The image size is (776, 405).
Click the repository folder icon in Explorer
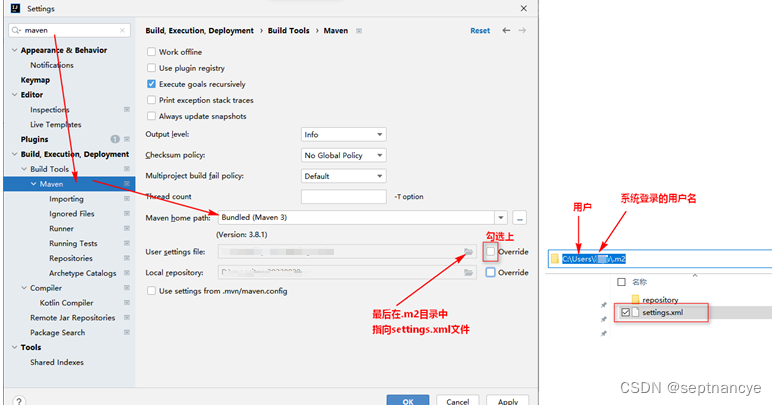[x=635, y=299]
